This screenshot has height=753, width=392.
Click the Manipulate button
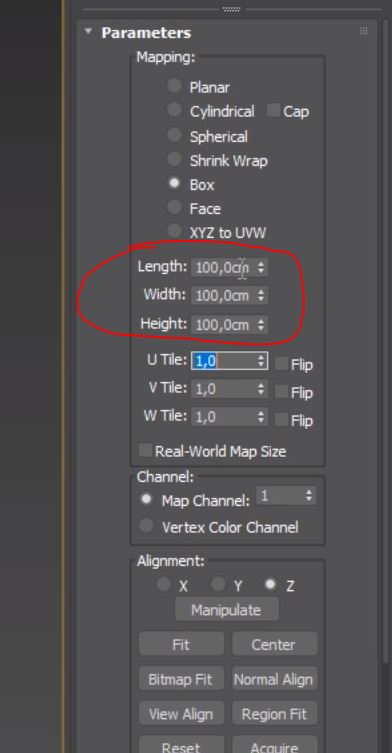[x=226, y=610]
